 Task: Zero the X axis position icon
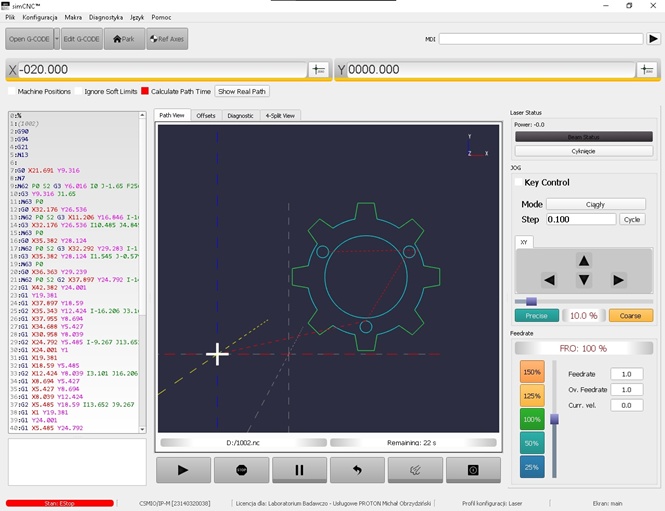click(x=318, y=70)
